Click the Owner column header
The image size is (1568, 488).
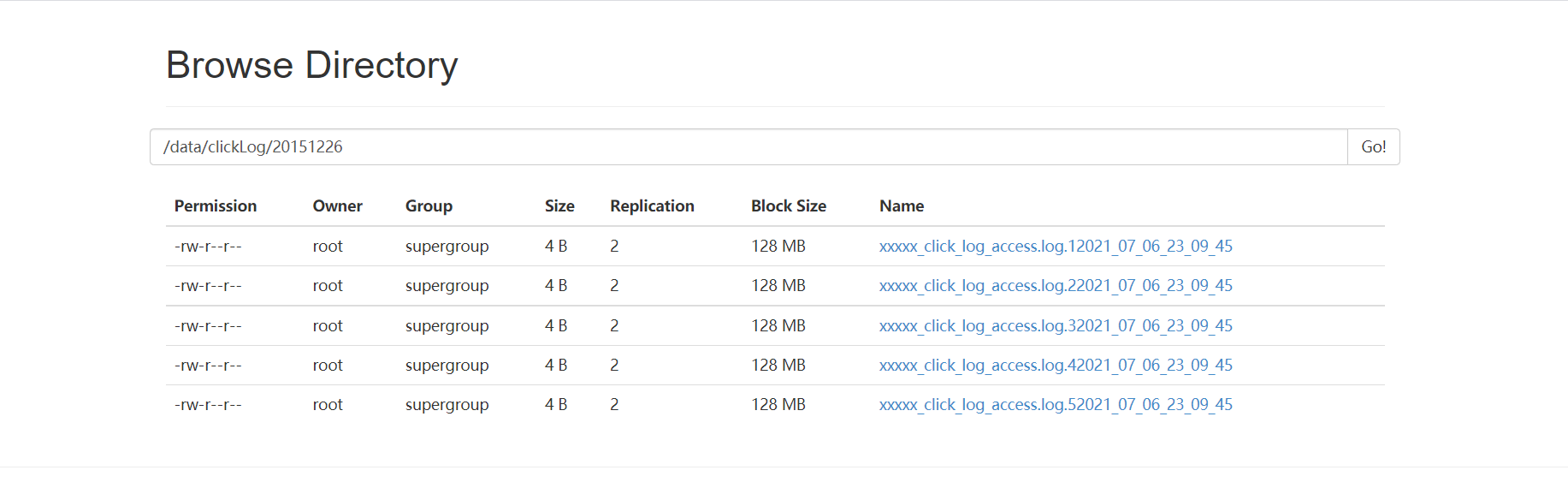coord(337,206)
